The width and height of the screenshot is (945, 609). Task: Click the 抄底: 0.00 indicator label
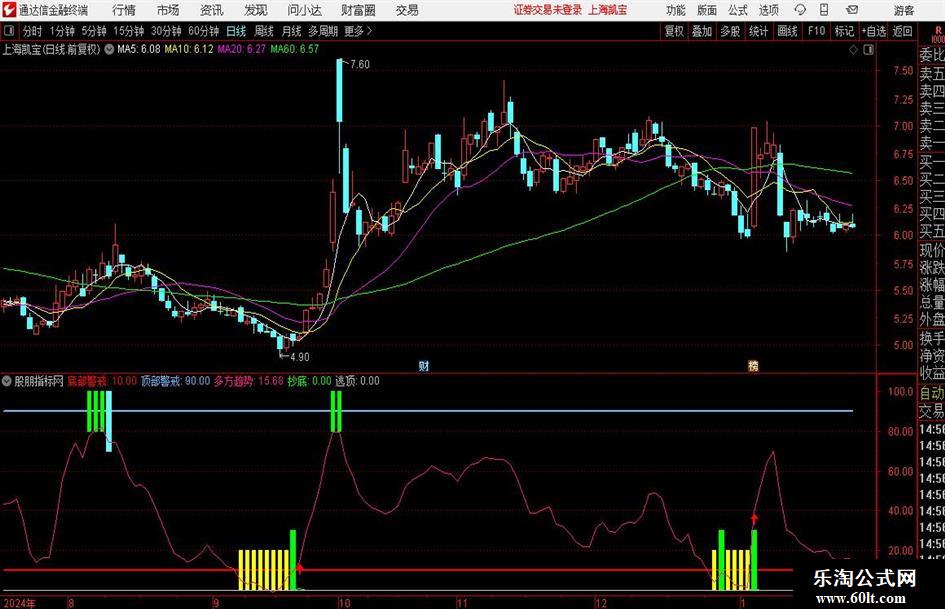pos(309,381)
